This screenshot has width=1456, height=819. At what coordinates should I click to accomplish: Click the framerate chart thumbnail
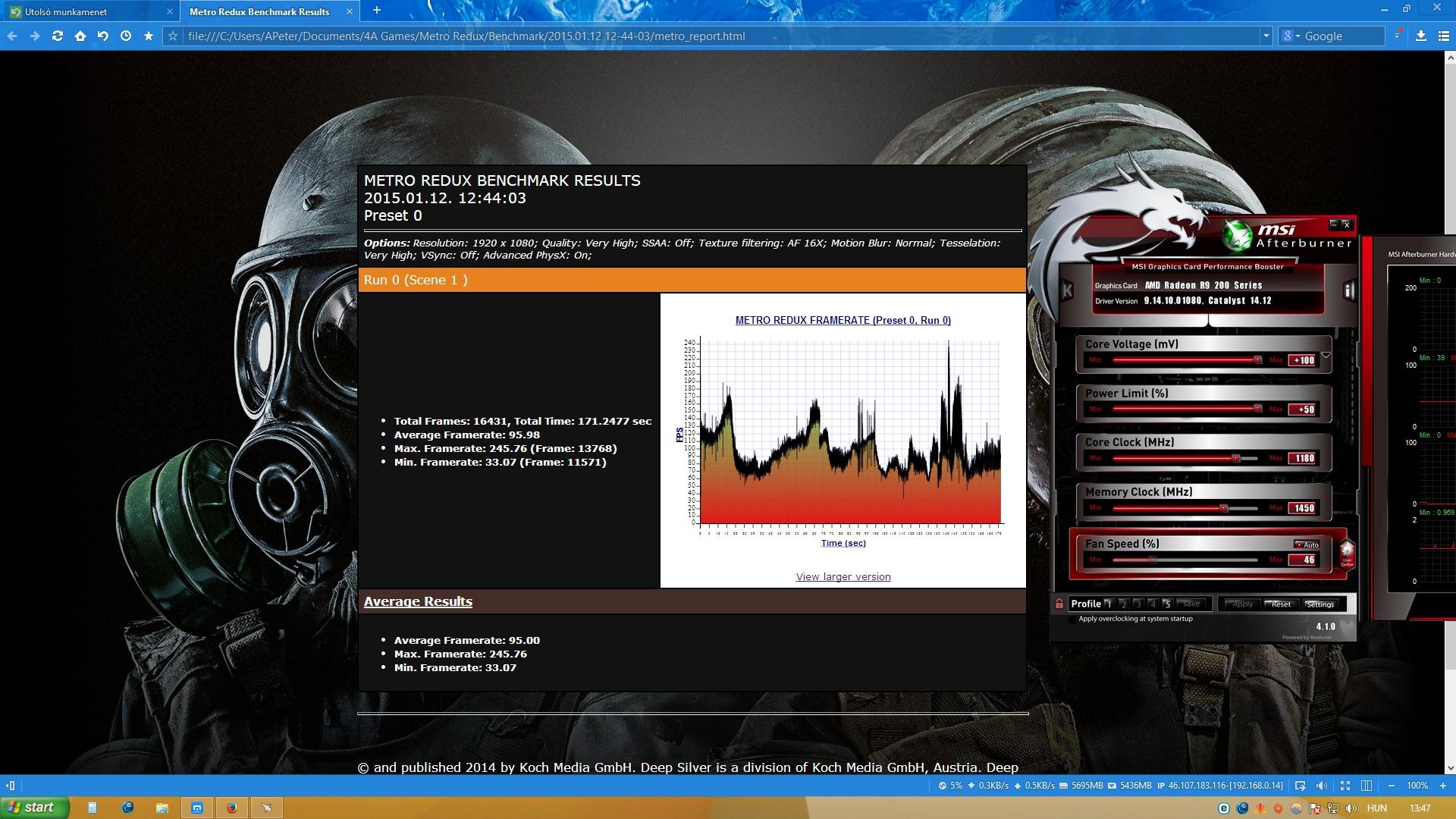coord(843,434)
